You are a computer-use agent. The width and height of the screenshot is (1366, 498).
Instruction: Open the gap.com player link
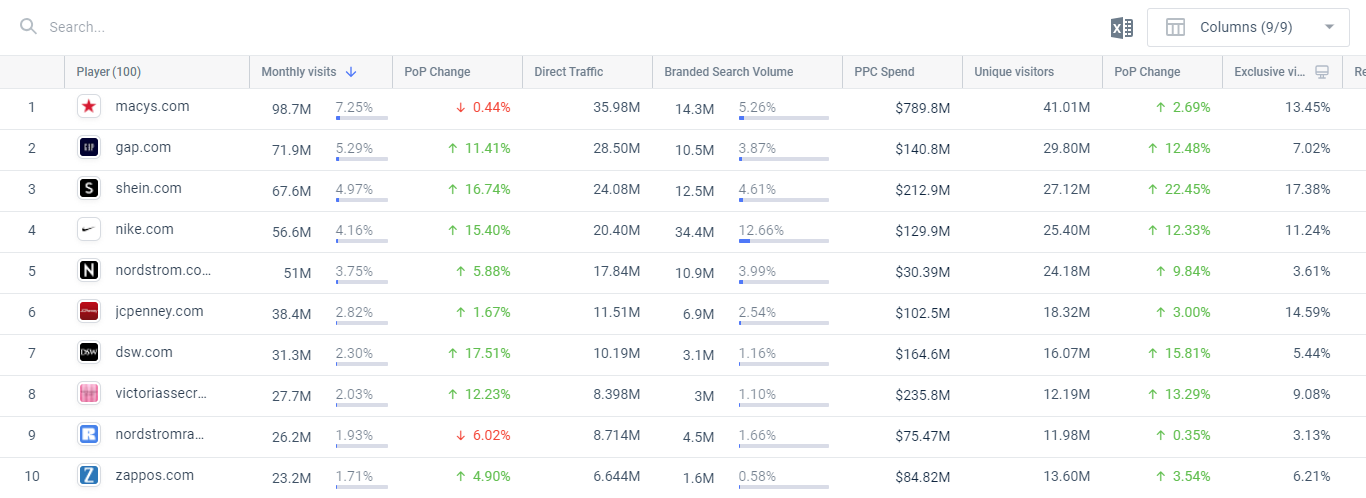[143, 147]
